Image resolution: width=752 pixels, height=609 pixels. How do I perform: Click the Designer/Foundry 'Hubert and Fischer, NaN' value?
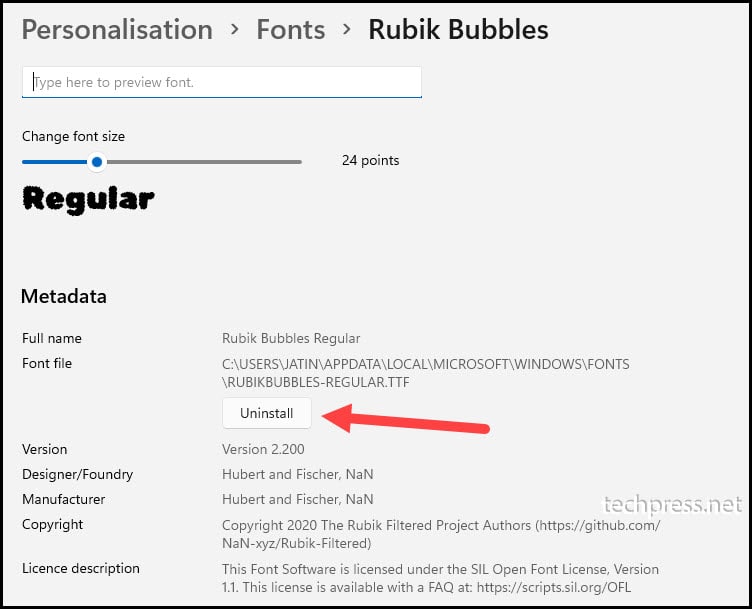(297, 474)
